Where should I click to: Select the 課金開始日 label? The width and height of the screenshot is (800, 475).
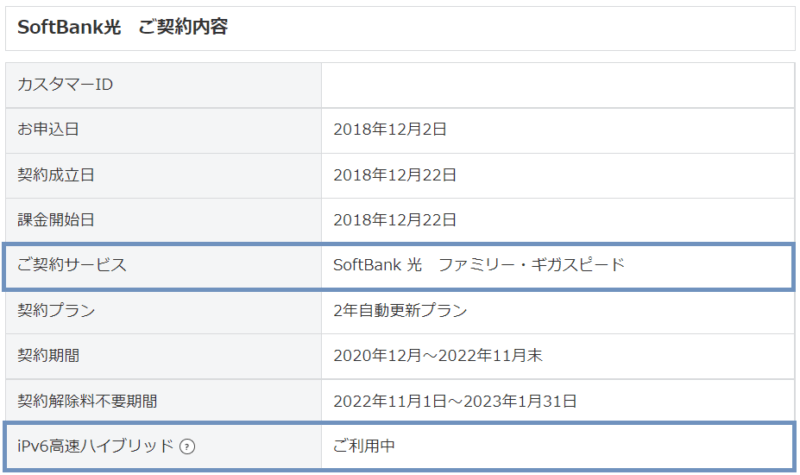coord(56,220)
